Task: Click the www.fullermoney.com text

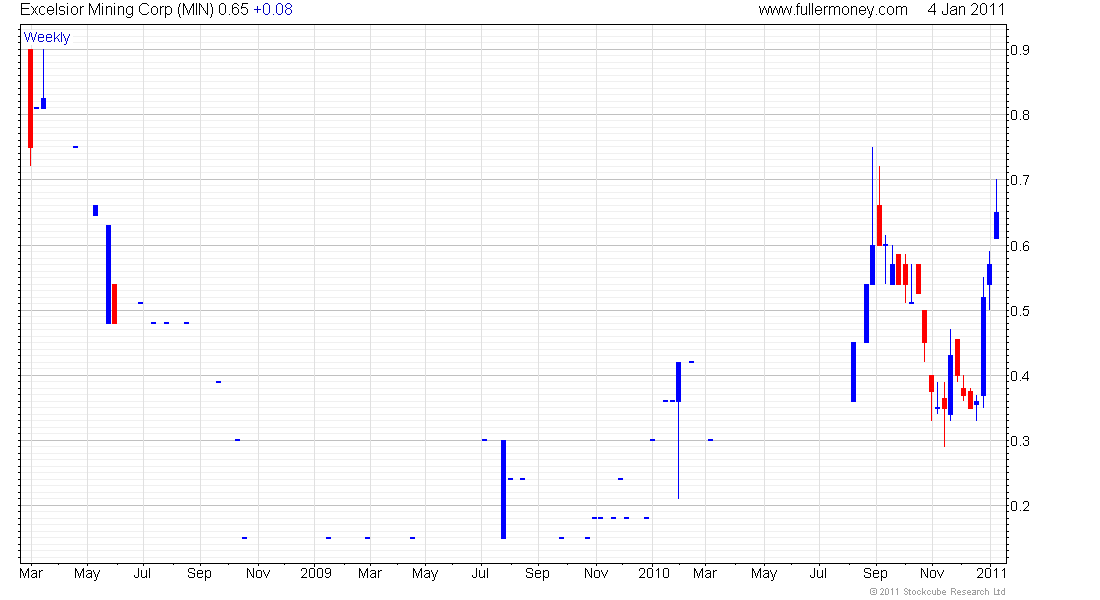Action: 833,10
